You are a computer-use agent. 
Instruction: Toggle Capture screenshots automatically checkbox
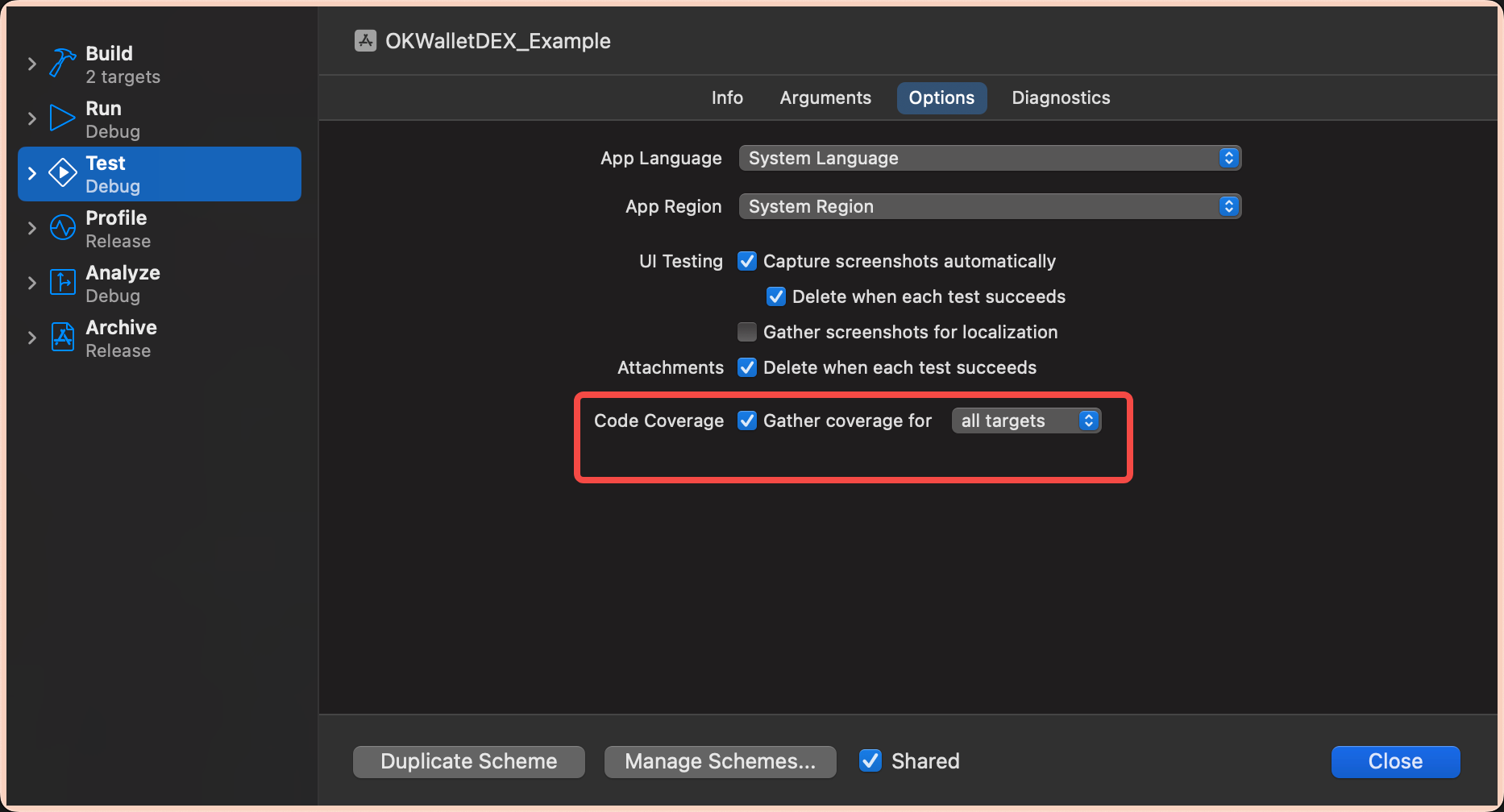747,261
